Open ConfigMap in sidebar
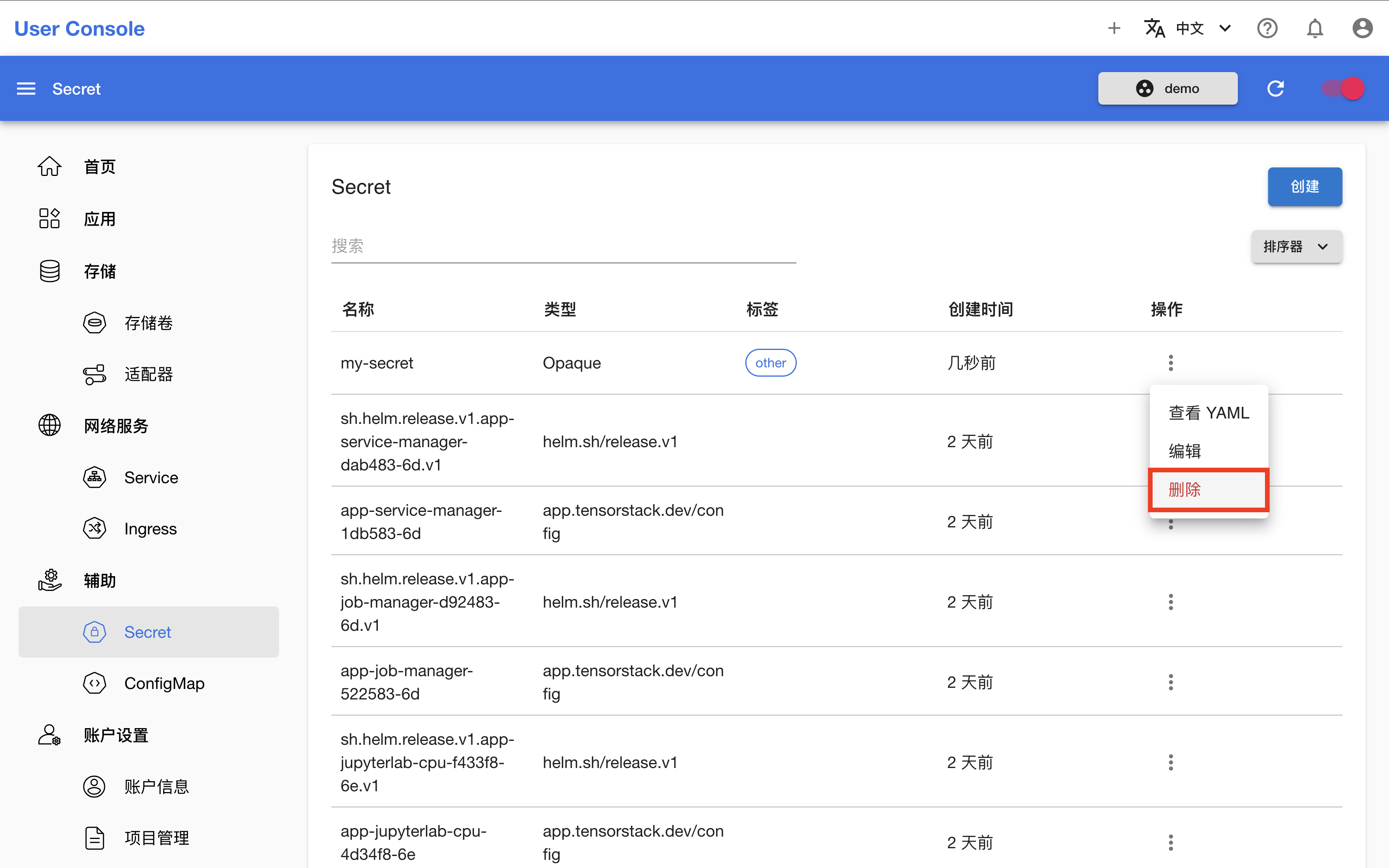 (164, 683)
